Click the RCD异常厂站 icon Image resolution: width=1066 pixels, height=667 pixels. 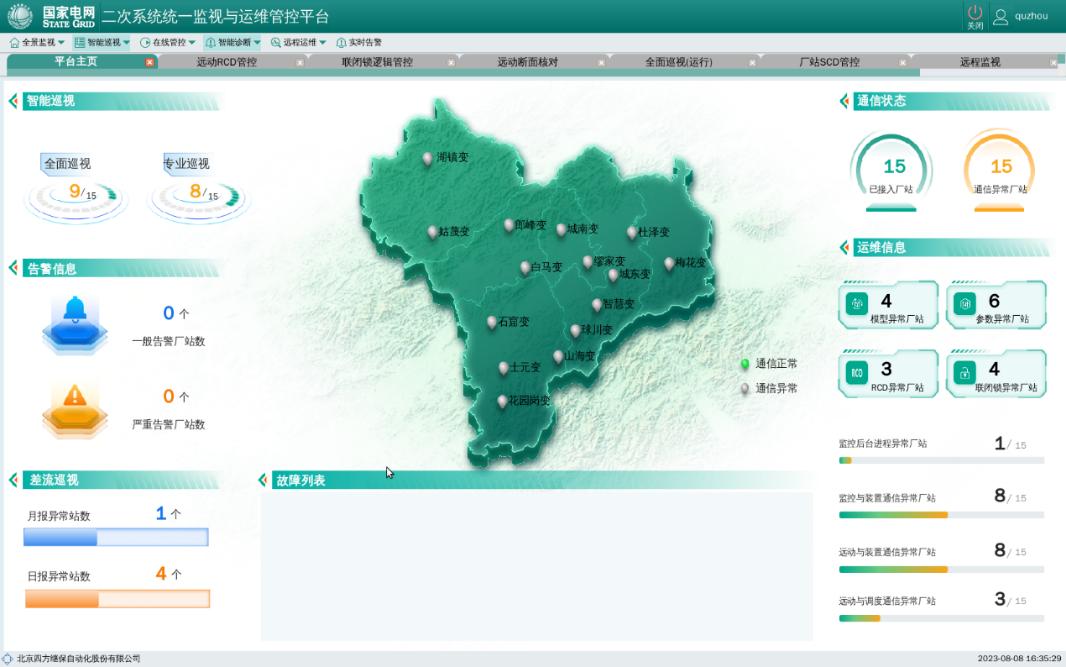857,372
